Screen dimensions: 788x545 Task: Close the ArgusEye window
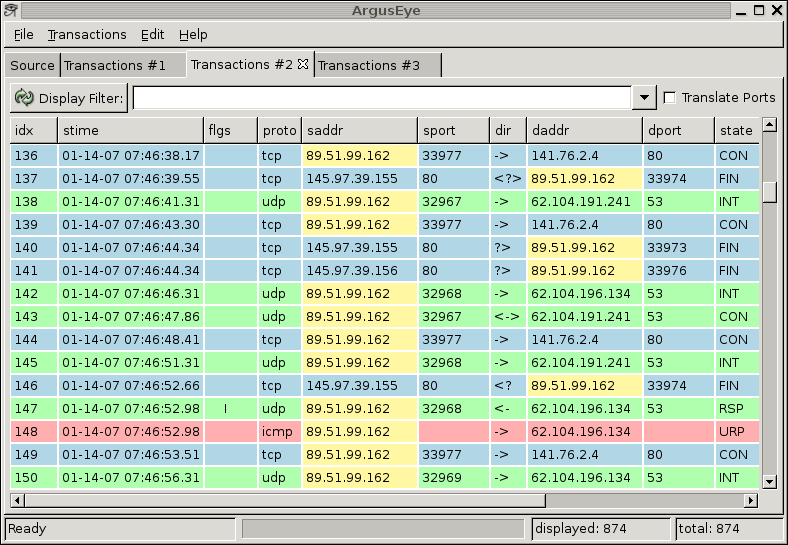(x=777, y=11)
